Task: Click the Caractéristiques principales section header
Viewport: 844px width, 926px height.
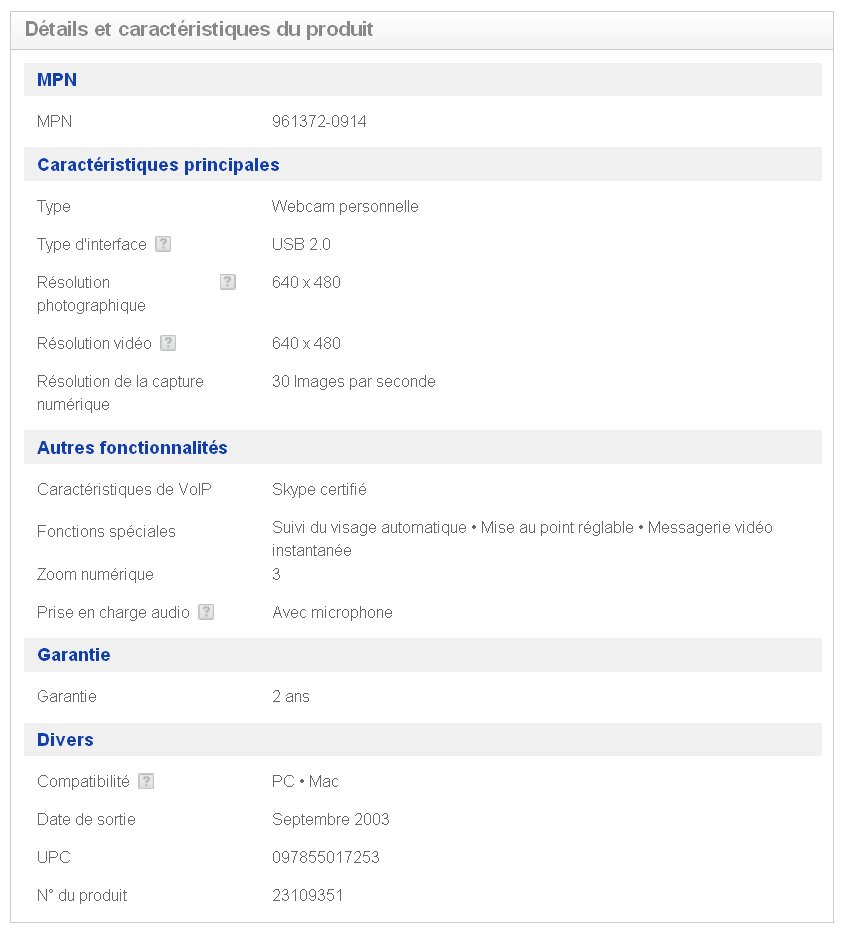Action: pyautogui.click(x=158, y=165)
